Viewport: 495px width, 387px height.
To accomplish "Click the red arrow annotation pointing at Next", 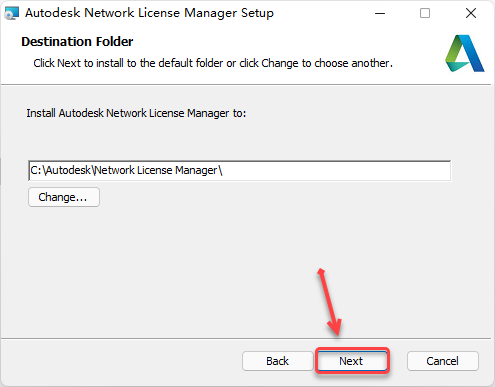I will pos(330,302).
